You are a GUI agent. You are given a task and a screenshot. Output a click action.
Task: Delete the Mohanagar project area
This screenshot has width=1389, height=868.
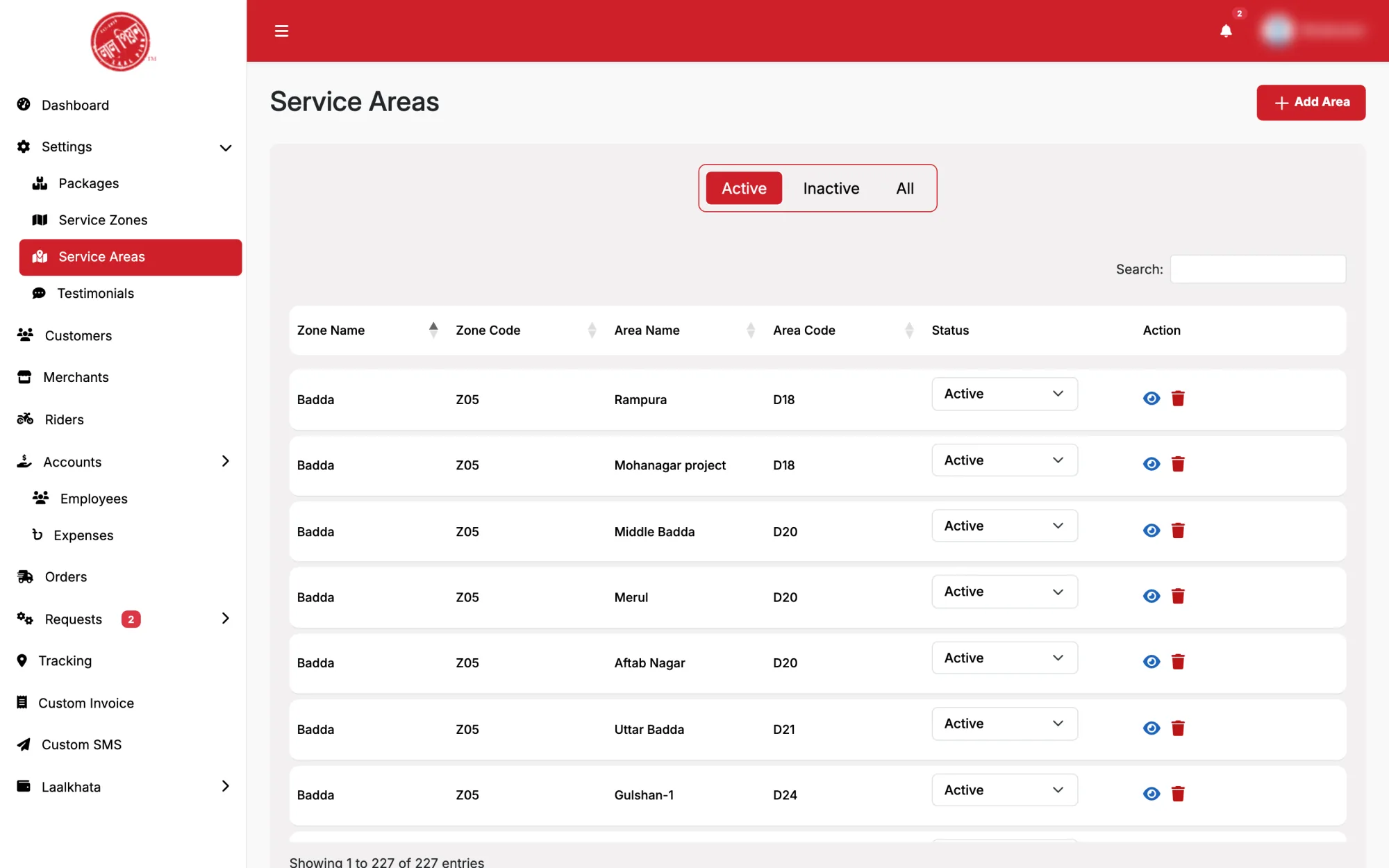tap(1178, 464)
